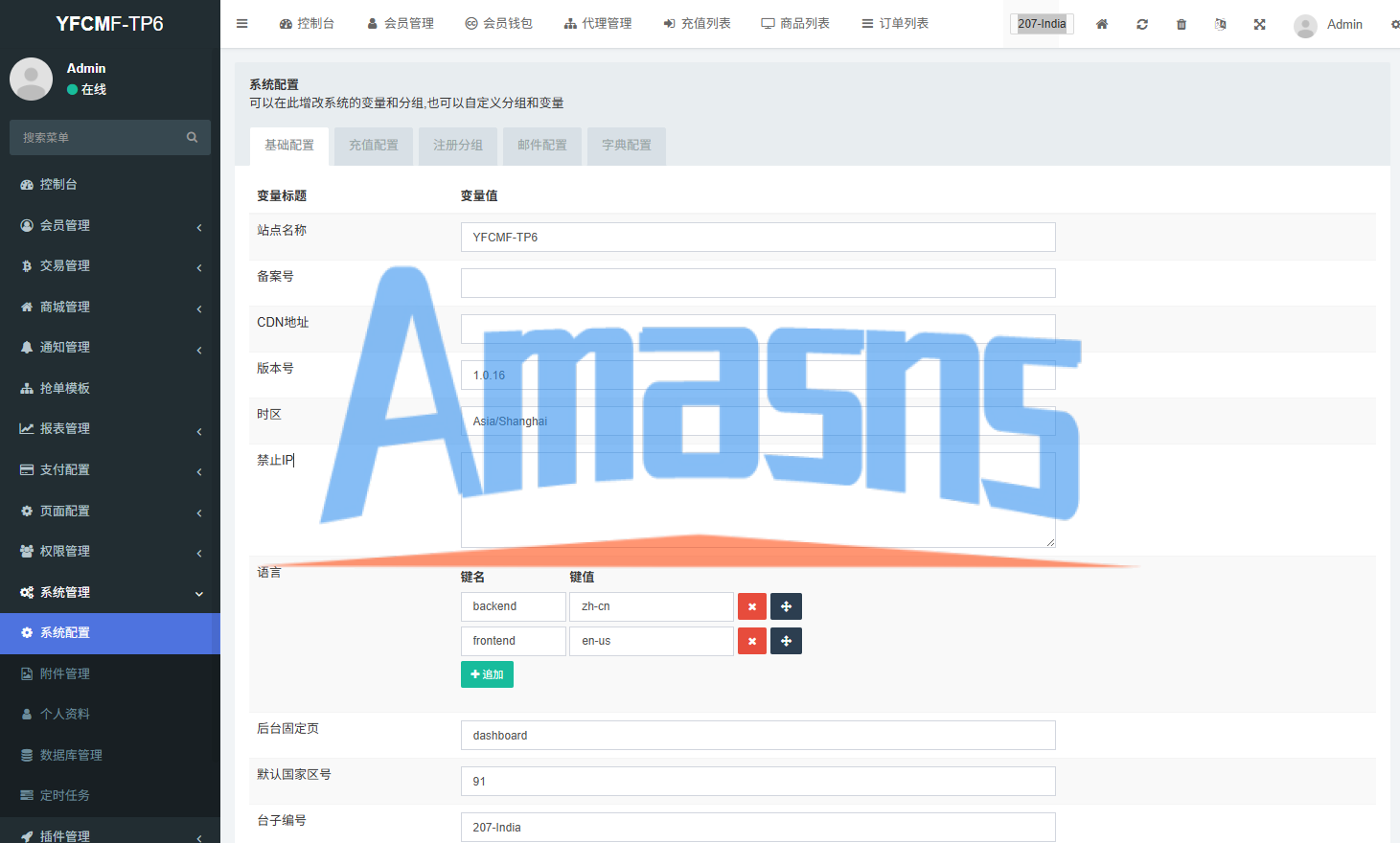Open 数据库管理 submenu item

point(110,755)
